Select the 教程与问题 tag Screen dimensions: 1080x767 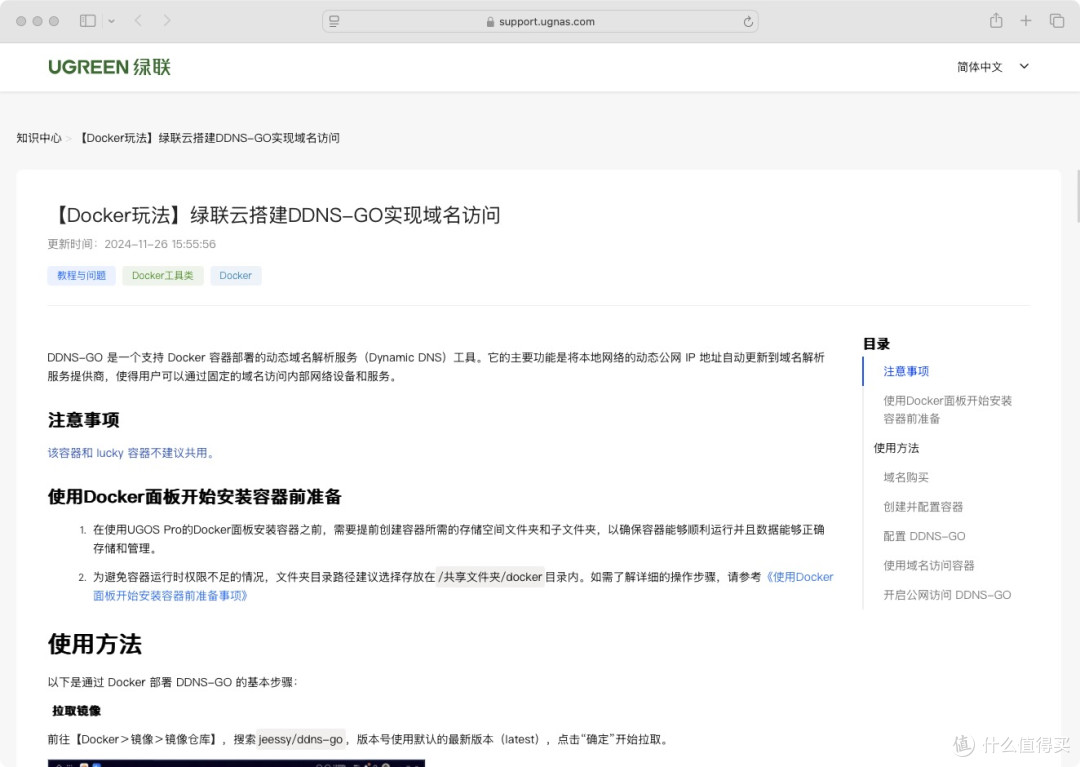coord(81,275)
